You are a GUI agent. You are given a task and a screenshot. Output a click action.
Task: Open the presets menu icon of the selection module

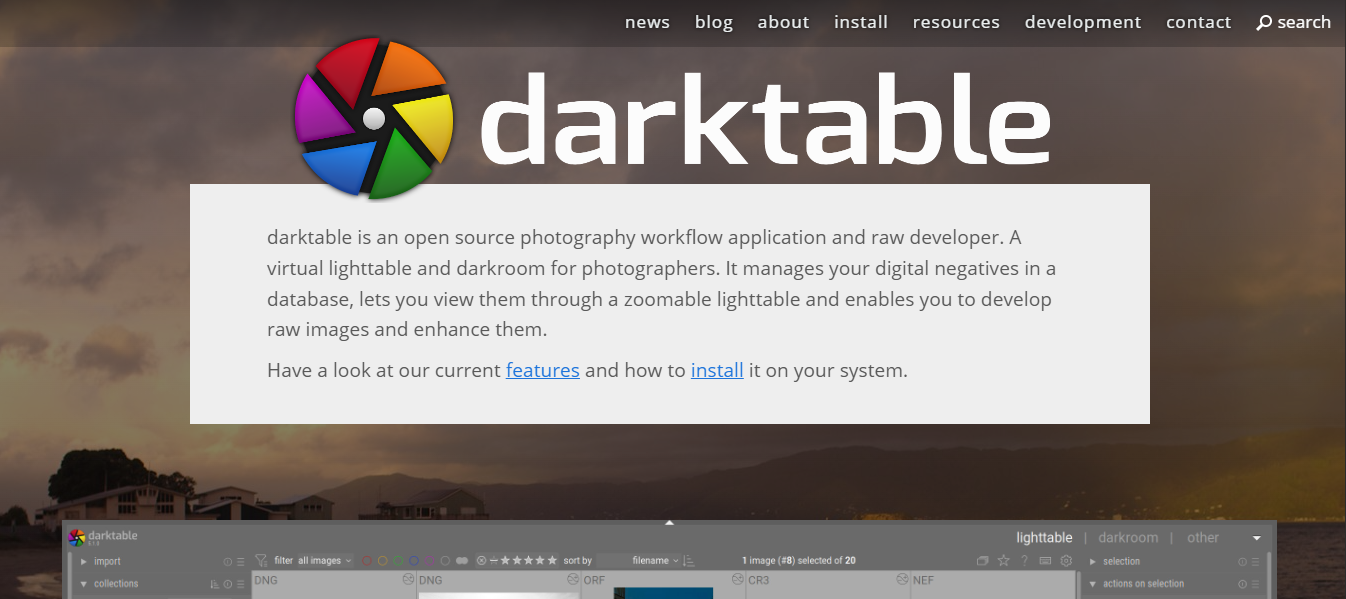1255,562
